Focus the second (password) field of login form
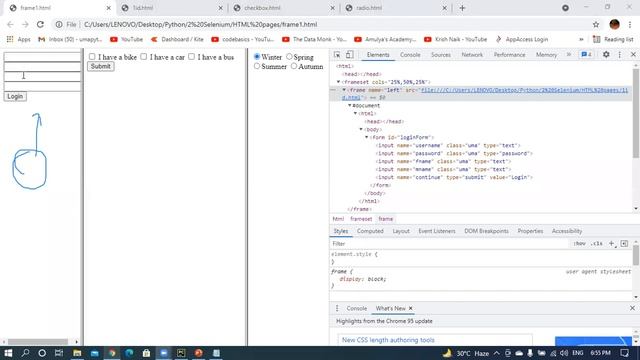Viewport: 640px width, 360px height. [x=42, y=67]
